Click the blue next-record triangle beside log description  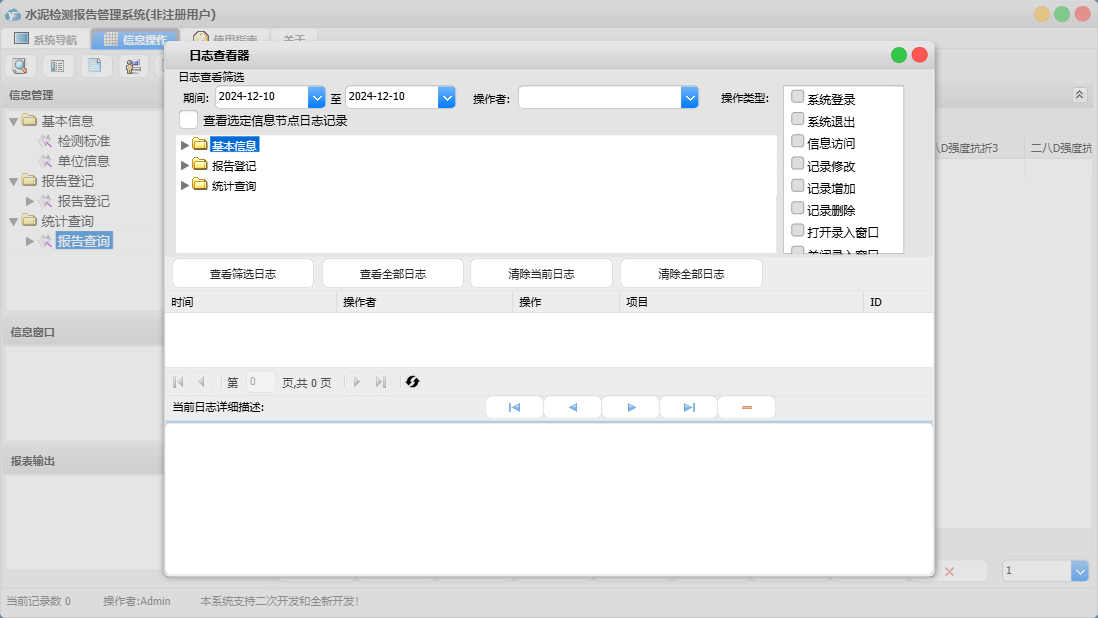pyautogui.click(x=631, y=408)
